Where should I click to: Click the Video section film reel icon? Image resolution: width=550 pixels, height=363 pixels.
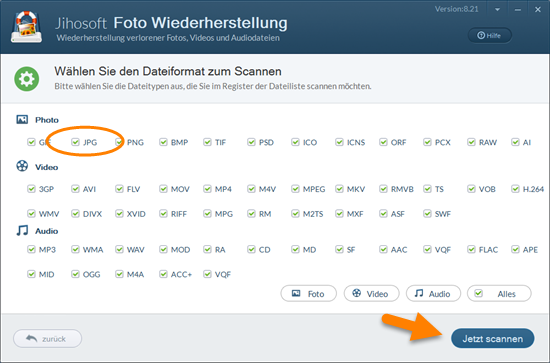click(x=22, y=166)
